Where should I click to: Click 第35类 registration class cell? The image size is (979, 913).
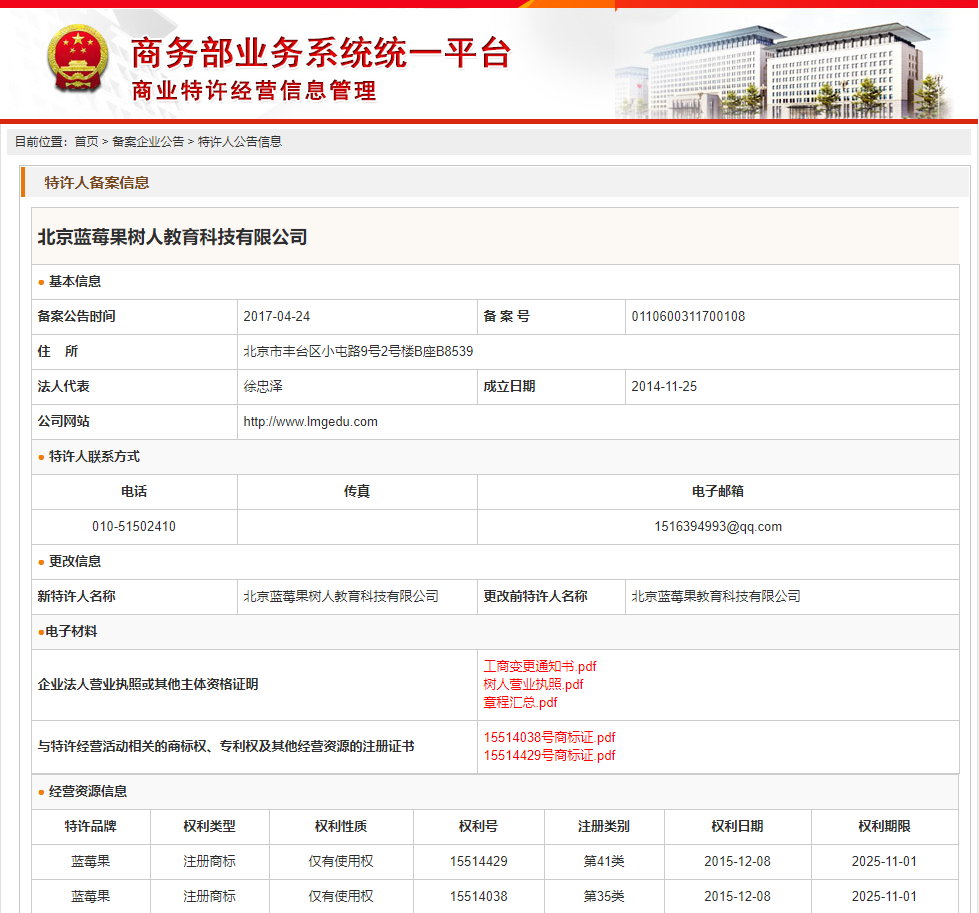[x=604, y=896]
